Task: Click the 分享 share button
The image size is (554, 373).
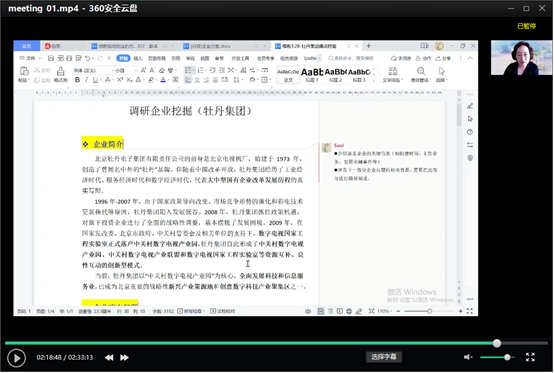Action: (x=443, y=58)
